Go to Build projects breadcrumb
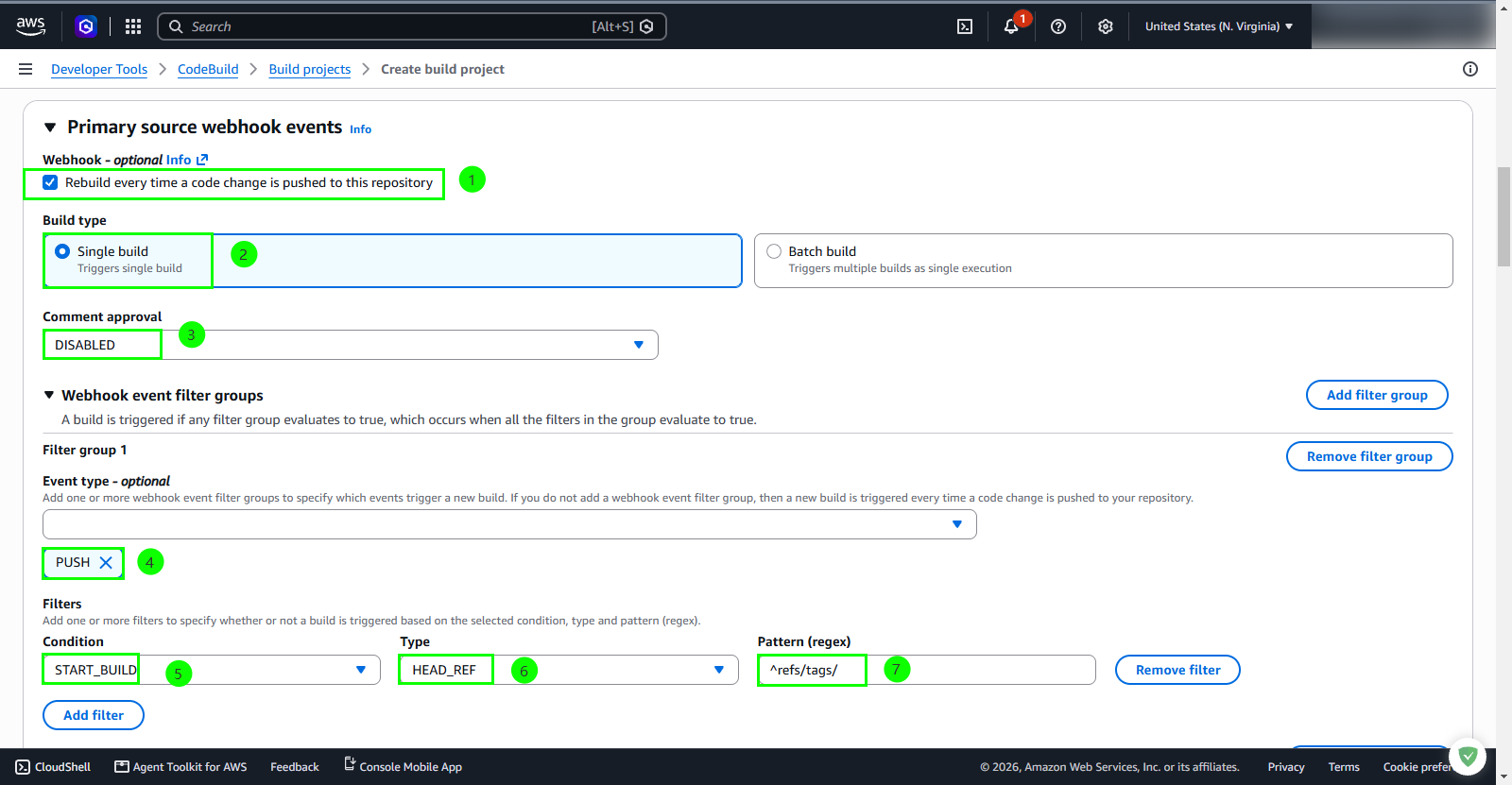Viewport: 1512px width, 785px height. point(310,69)
